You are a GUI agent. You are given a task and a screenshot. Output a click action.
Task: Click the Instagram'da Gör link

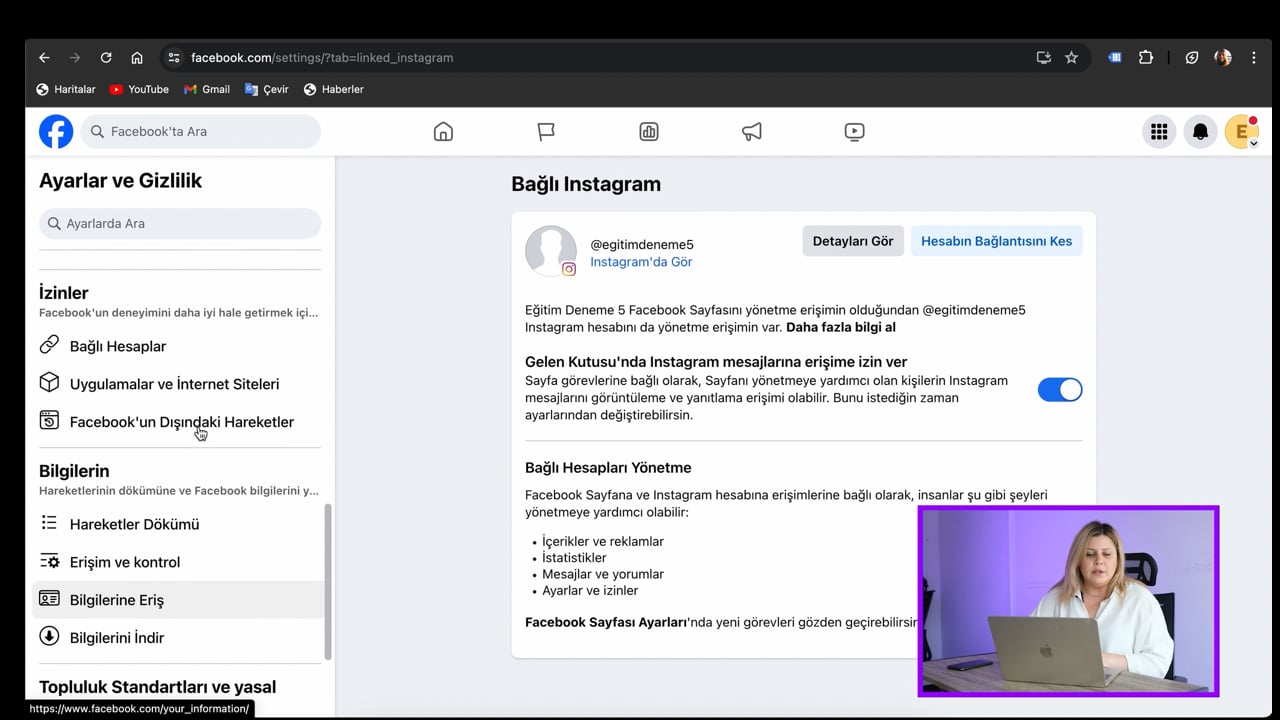(x=641, y=262)
